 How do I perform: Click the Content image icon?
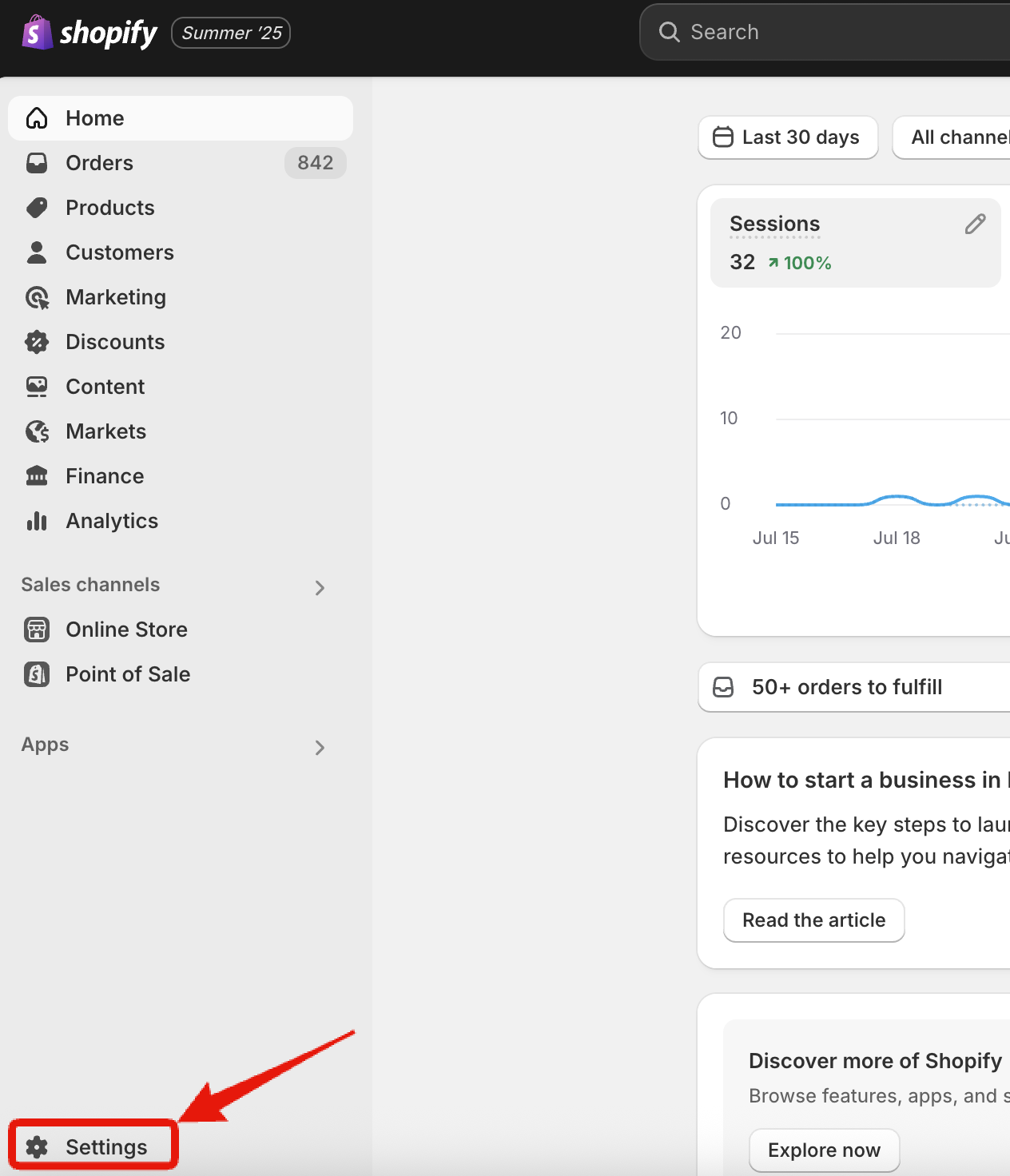[37, 387]
